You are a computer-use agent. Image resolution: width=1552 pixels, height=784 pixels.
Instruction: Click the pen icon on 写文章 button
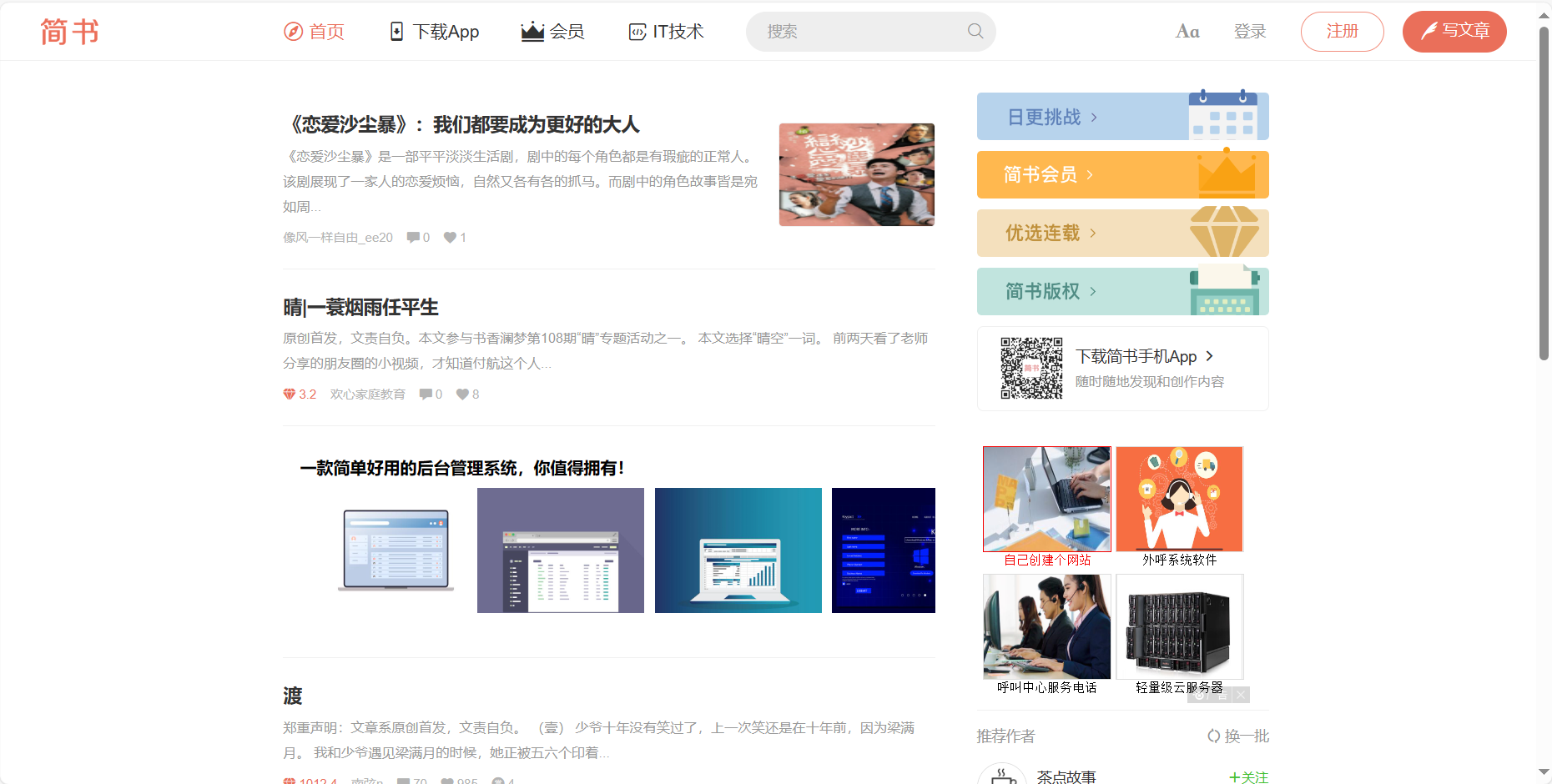pos(1429,31)
